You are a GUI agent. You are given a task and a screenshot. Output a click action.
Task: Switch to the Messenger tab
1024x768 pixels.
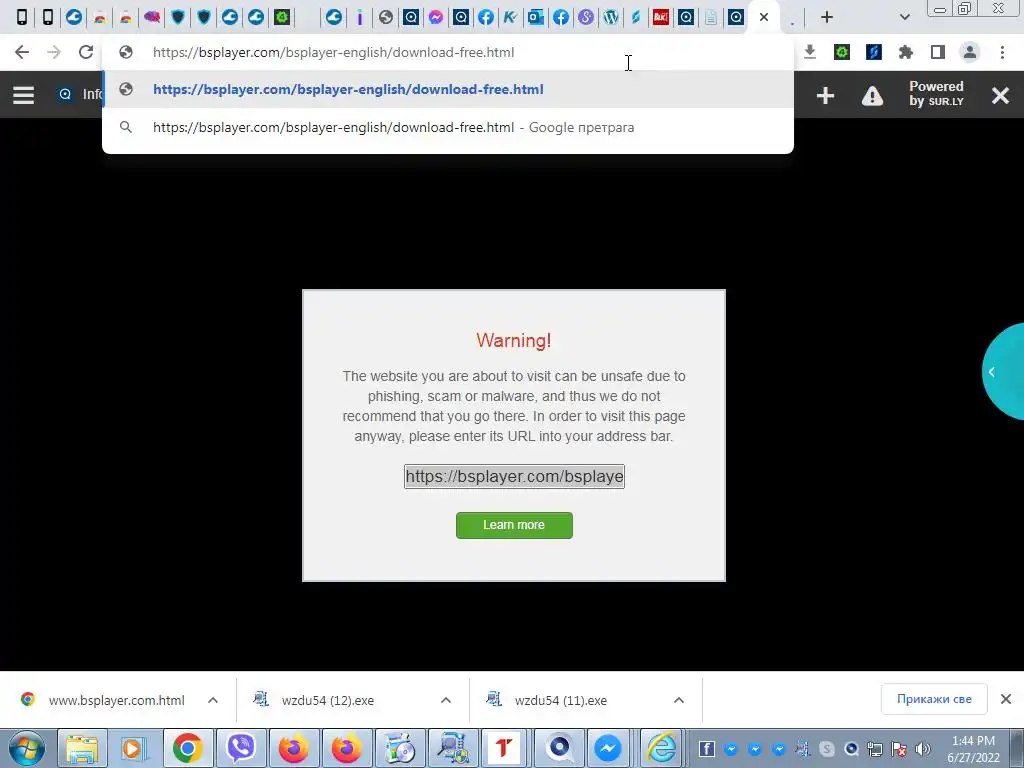pos(436,17)
